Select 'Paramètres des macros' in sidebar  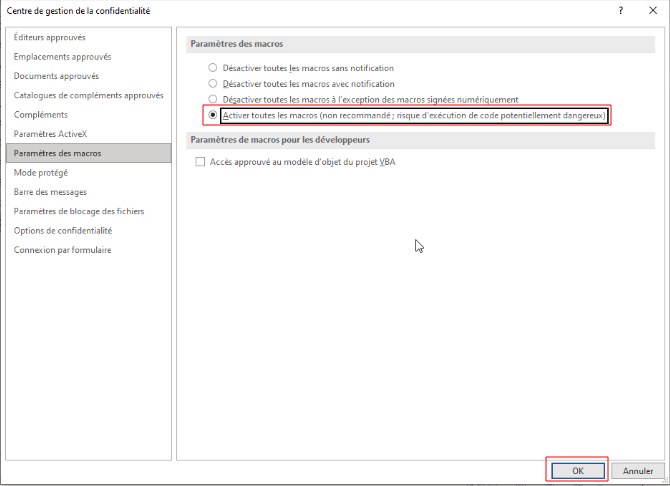click(57, 153)
